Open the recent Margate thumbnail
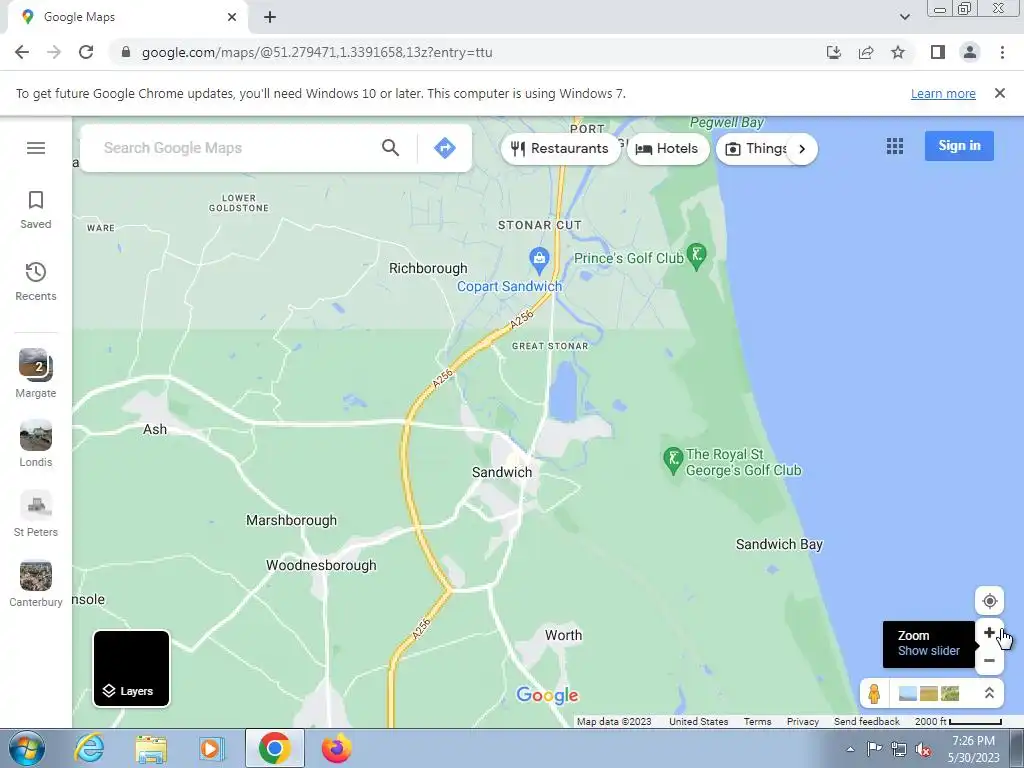 36,374
